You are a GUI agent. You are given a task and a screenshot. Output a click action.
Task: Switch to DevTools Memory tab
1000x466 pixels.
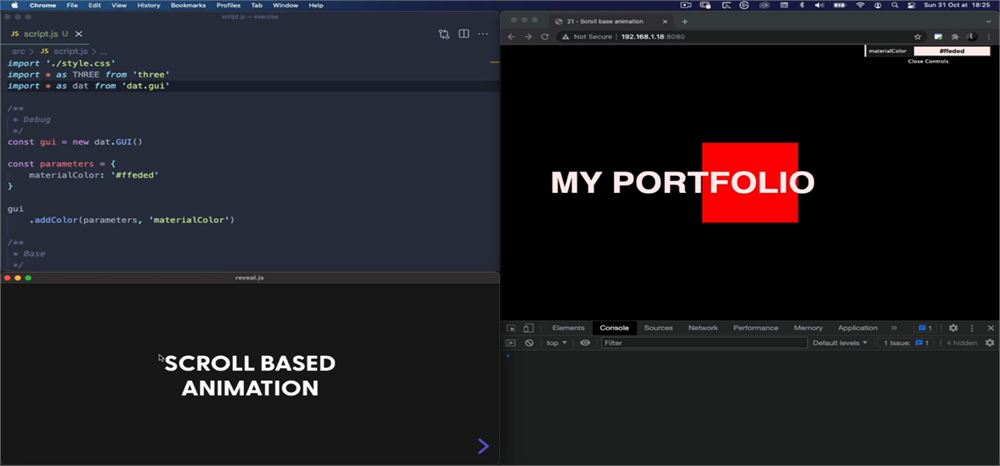pyautogui.click(x=808, y=328)
